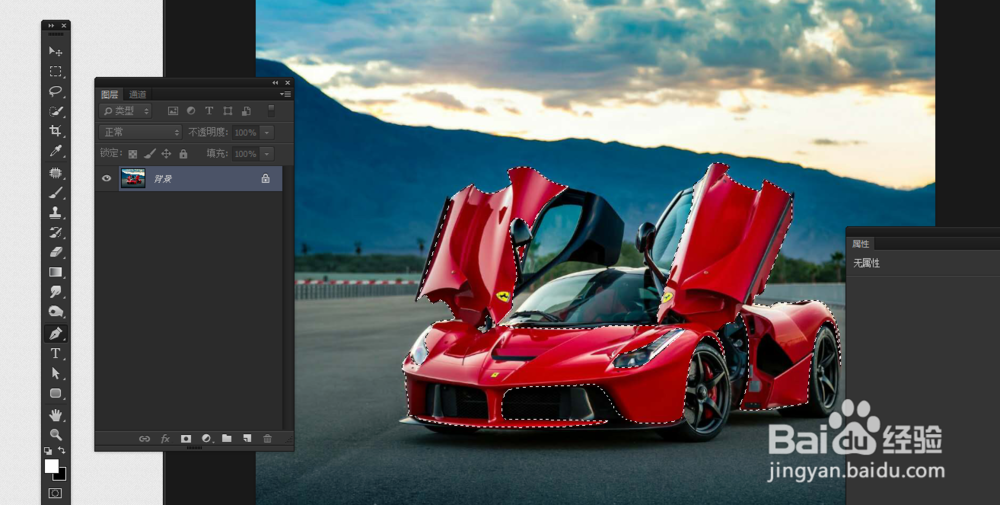This screenshot has width=1000, height=505.
Task: Select the 背景 layer thumbnail
Action: point(133,179)
